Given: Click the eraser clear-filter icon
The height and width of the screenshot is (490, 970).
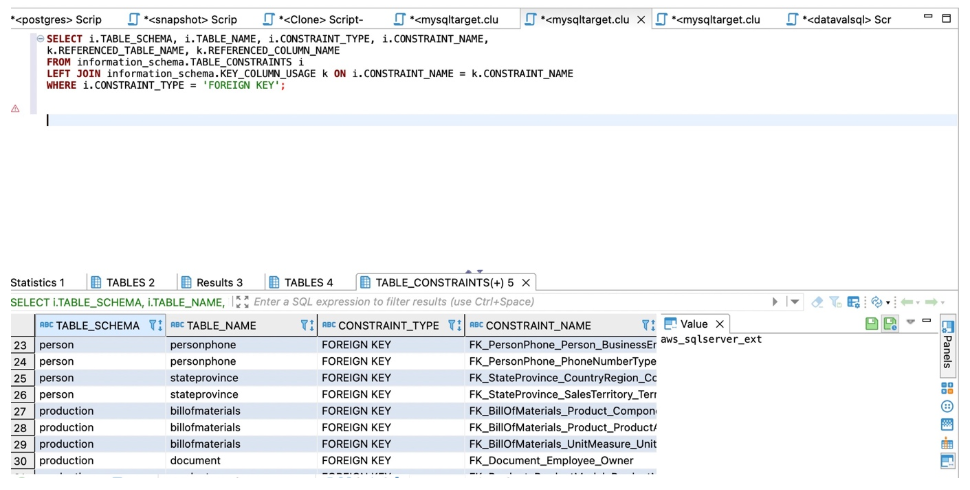Looking at the screenshot, I should pos(817,302).
